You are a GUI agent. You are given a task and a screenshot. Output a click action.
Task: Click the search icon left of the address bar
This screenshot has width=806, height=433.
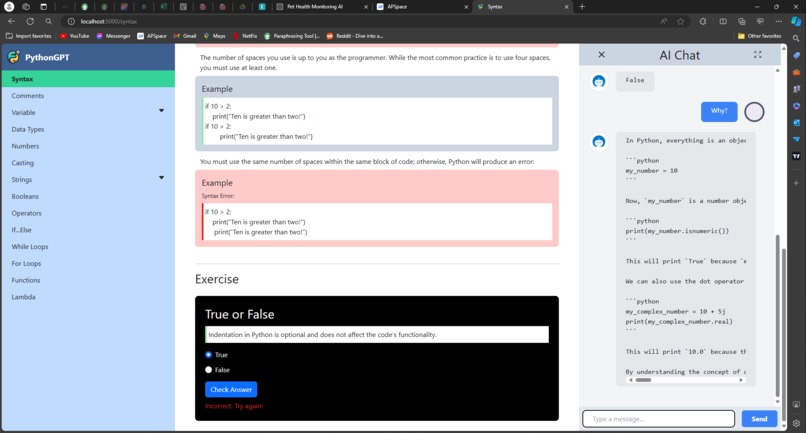pyautogui.click(x=48, y=21)
